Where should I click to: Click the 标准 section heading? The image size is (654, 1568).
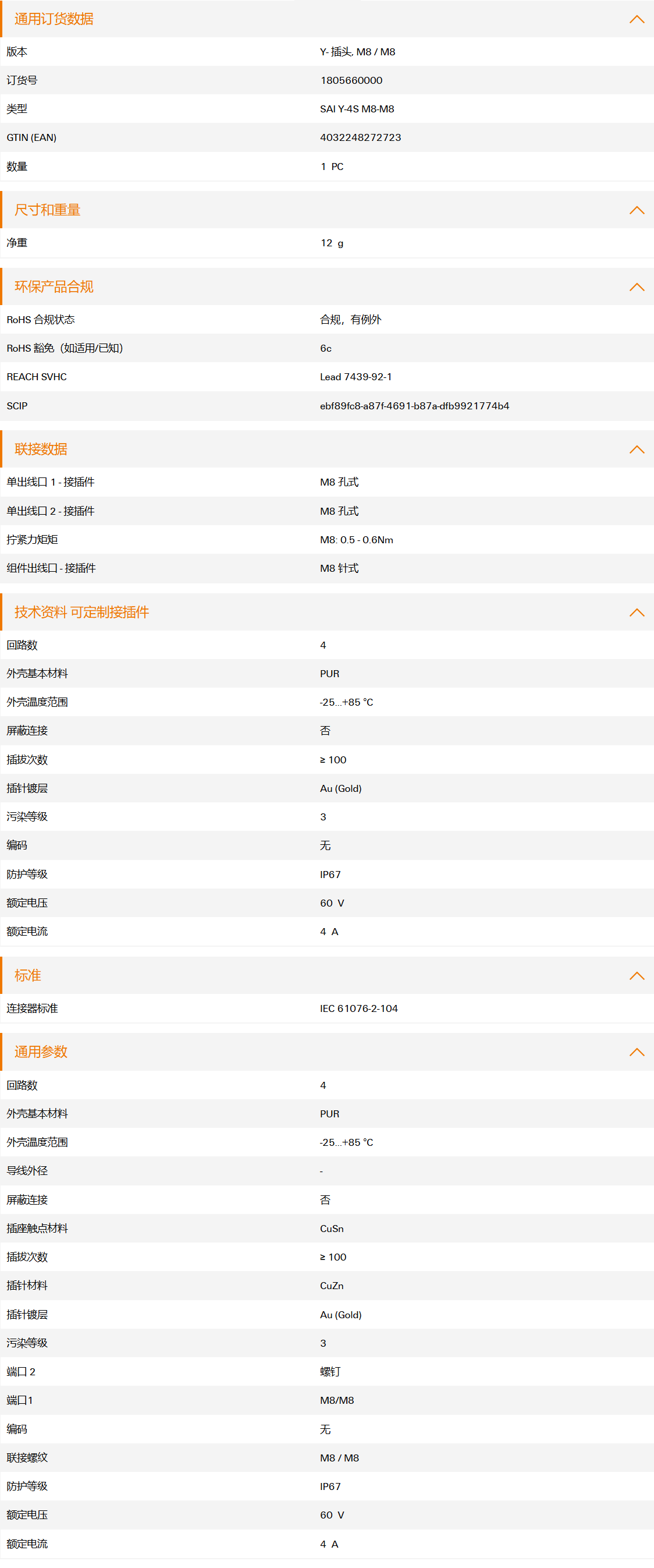tap(27, 976)
